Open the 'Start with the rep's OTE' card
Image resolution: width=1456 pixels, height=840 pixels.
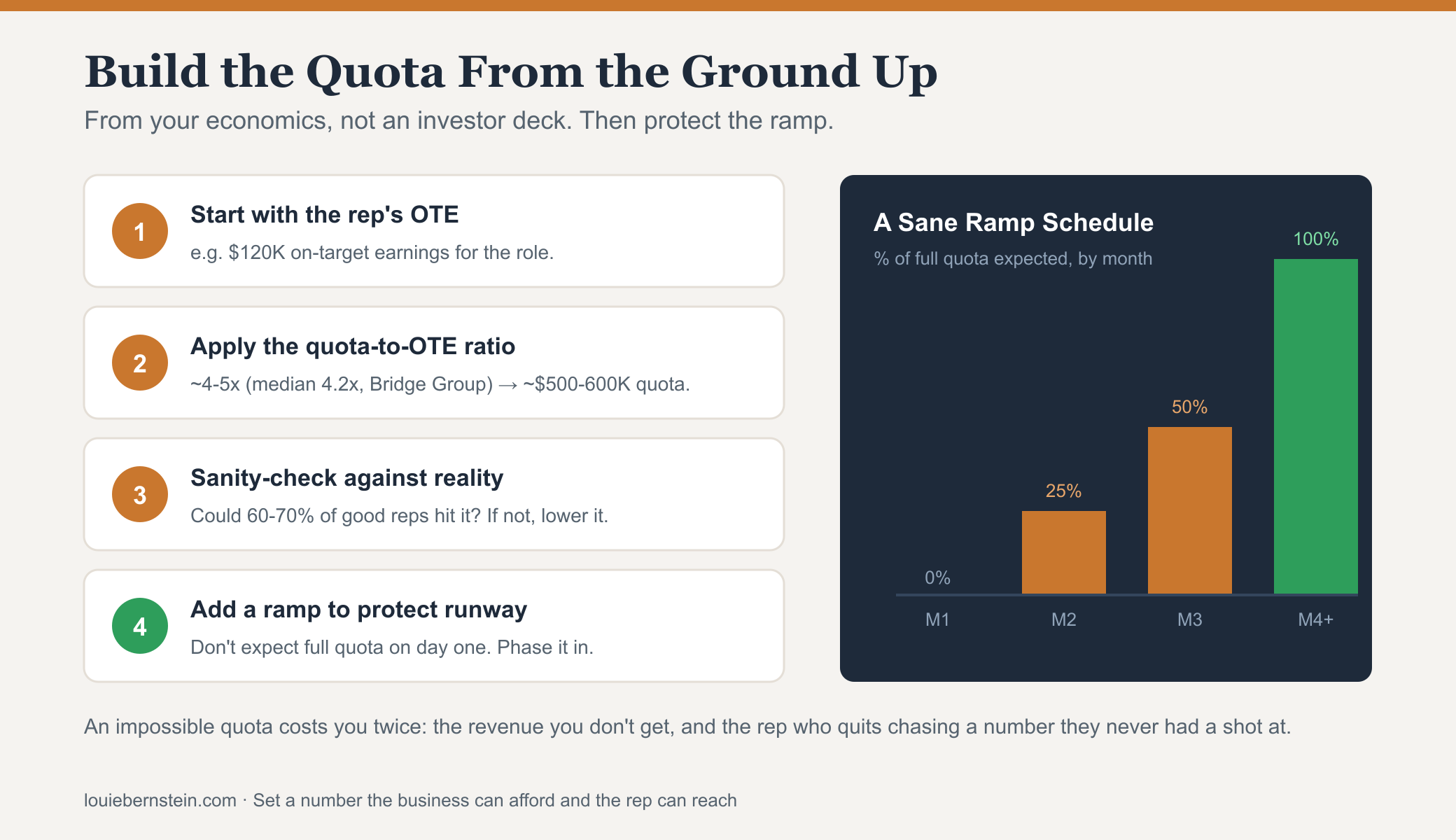(434, 231)
